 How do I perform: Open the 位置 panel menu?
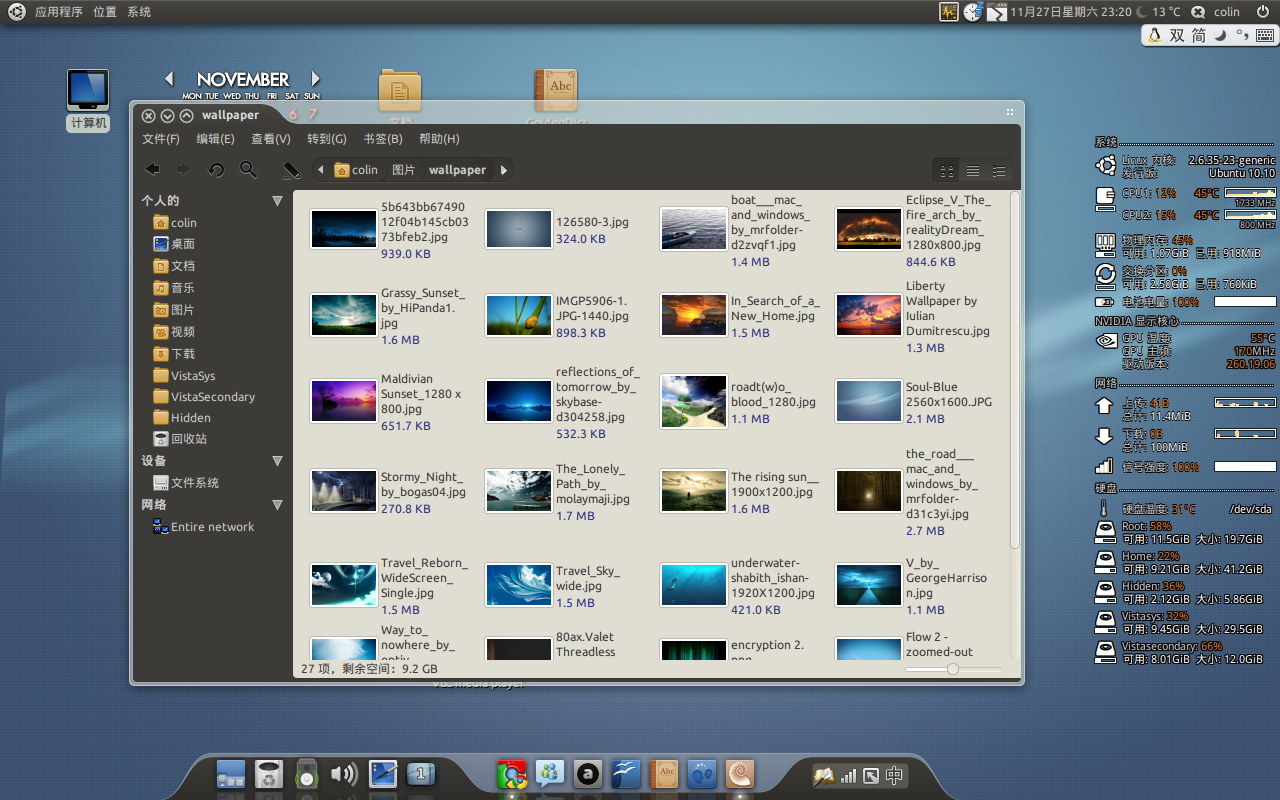pos(105,12)
